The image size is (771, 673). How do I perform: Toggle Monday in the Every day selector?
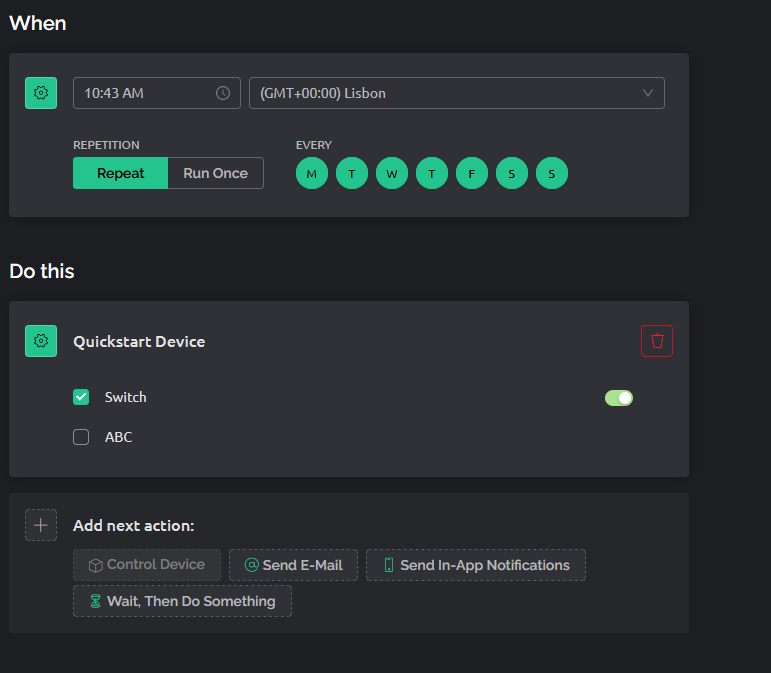[312, 173]
